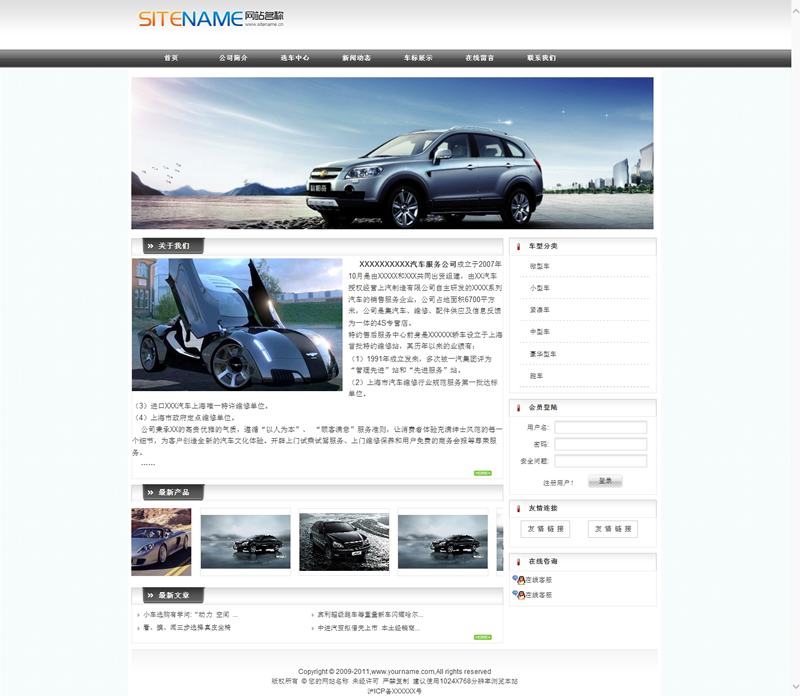Click the 用户名 input field

click(x=600, y=428)
